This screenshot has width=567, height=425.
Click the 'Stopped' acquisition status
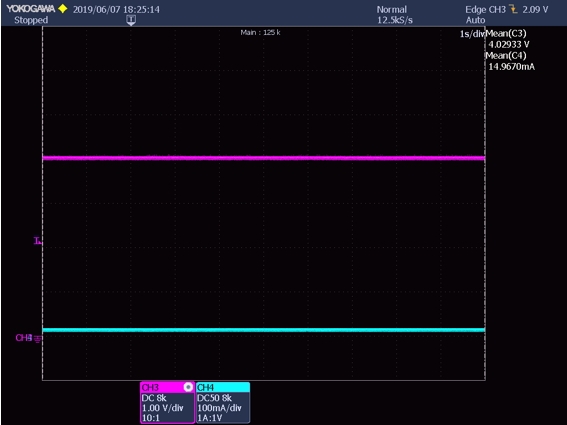coord(31,20)
